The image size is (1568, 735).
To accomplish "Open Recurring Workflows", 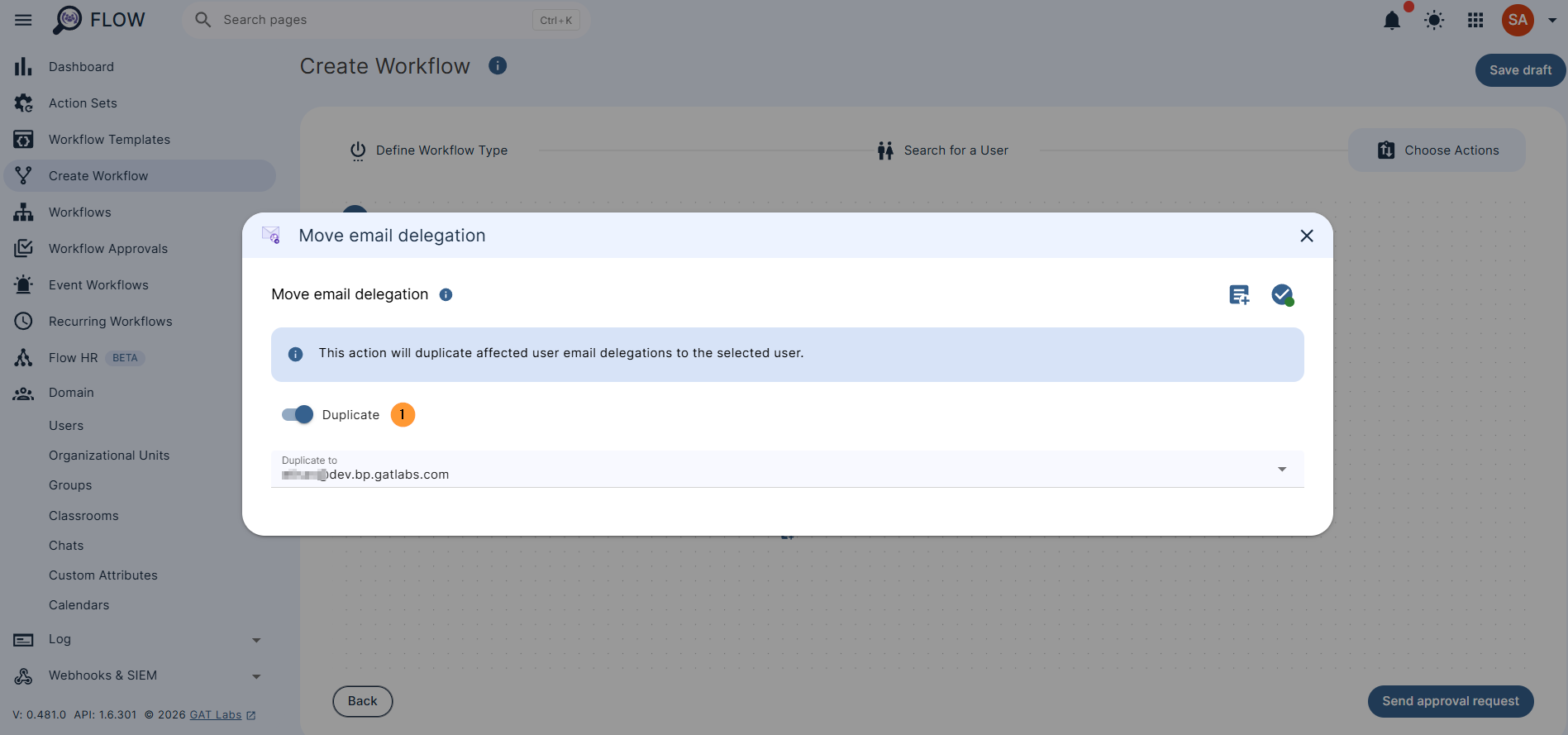I will coord(111,322).
